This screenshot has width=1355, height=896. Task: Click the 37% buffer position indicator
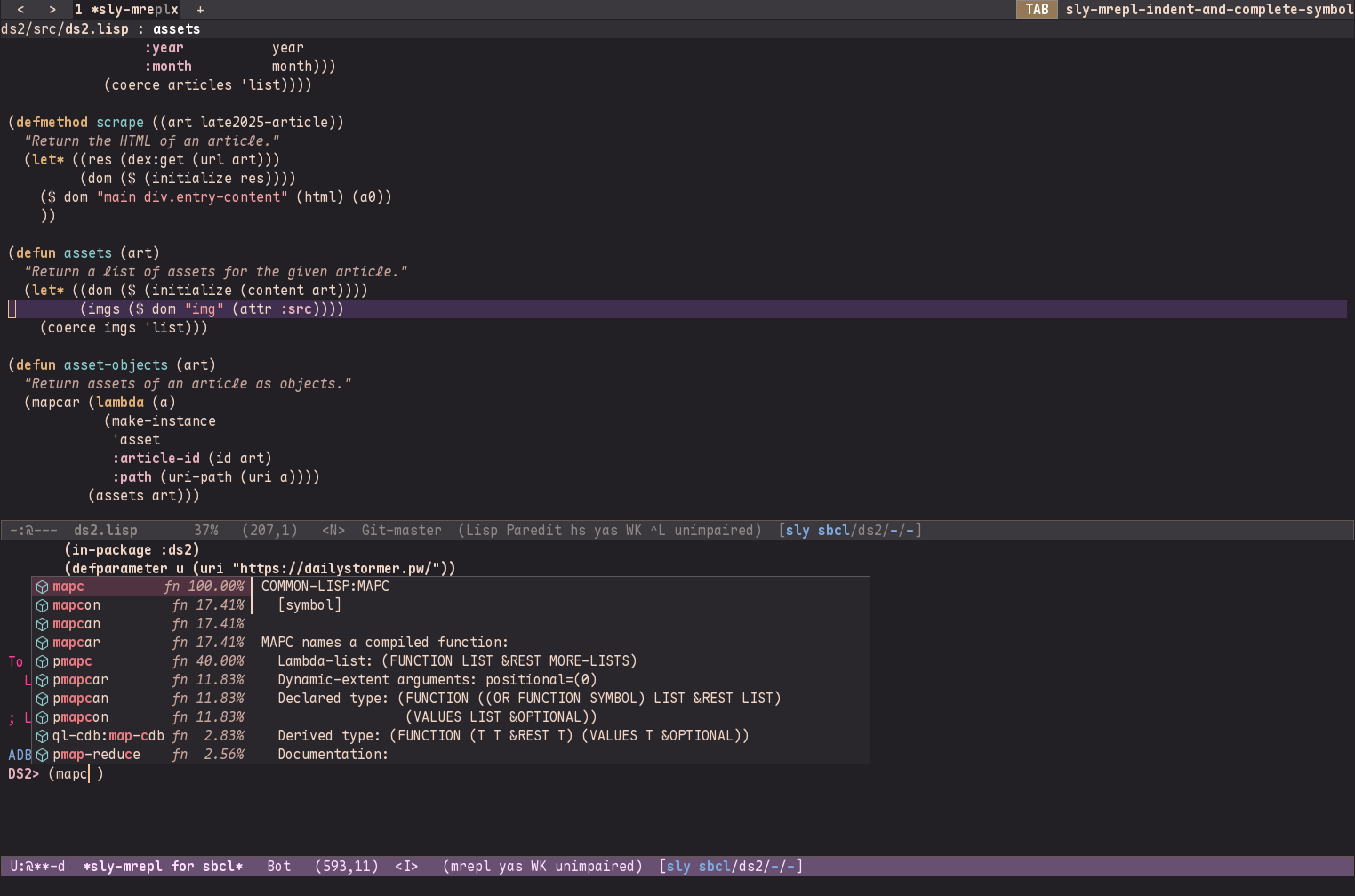206,531
